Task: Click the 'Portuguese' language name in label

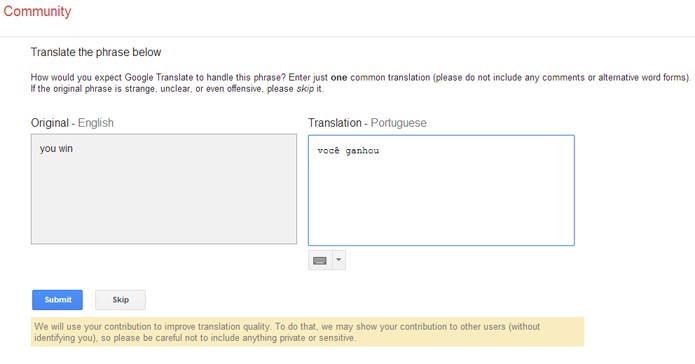Action: pyautogui.click(x=398, y=123)
